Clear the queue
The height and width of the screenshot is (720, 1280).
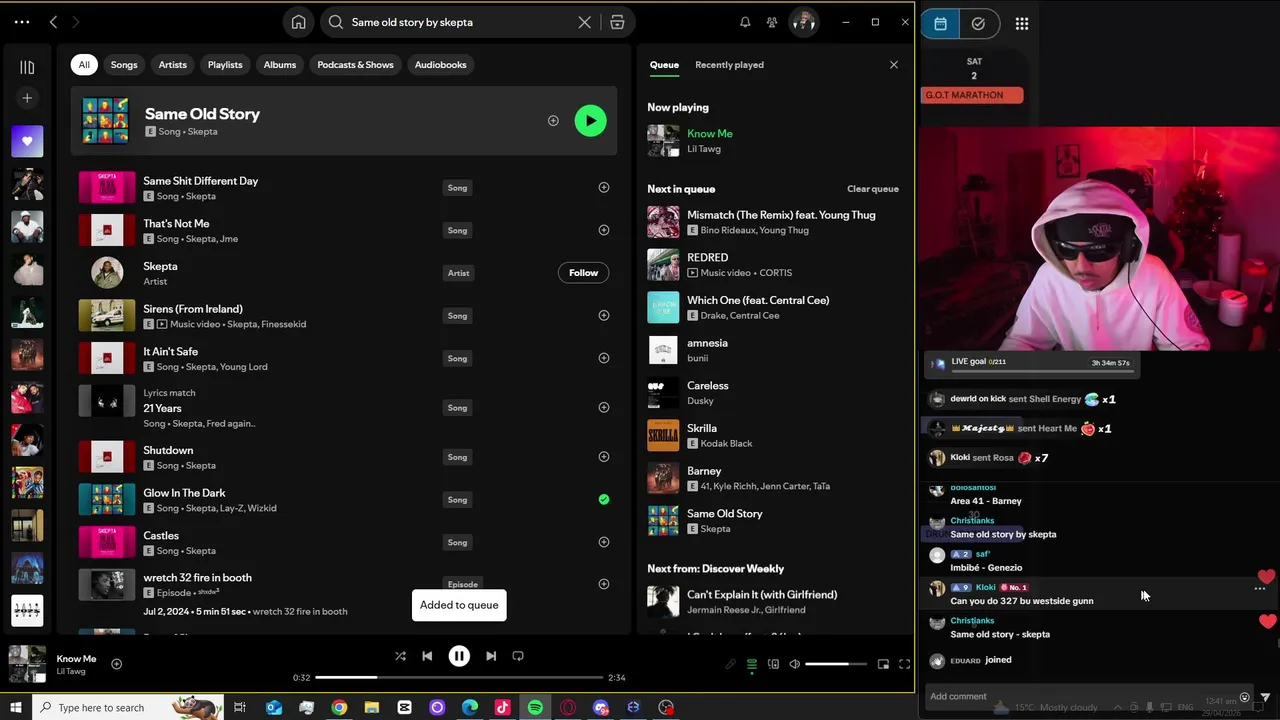[872, 189]
